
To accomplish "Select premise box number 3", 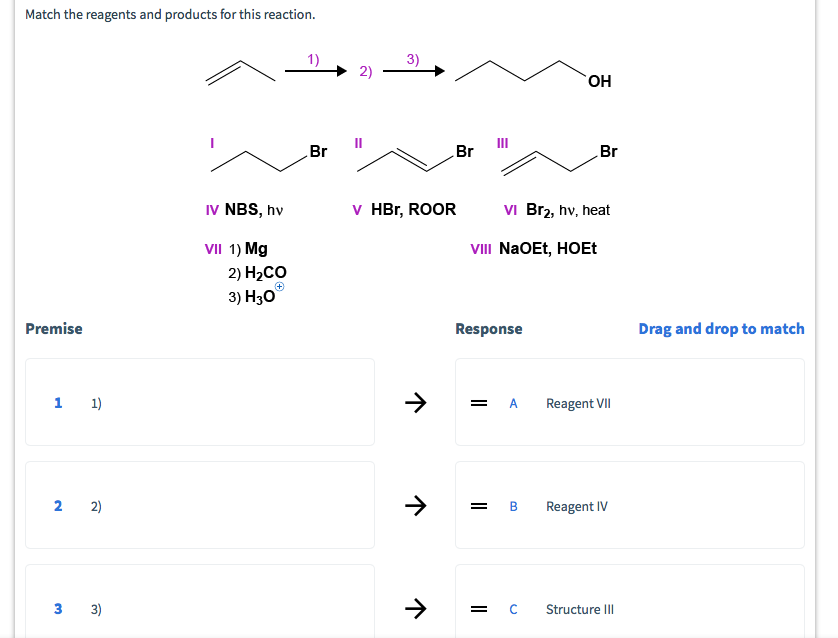I will pyautogui.click(x=200, y=602).
